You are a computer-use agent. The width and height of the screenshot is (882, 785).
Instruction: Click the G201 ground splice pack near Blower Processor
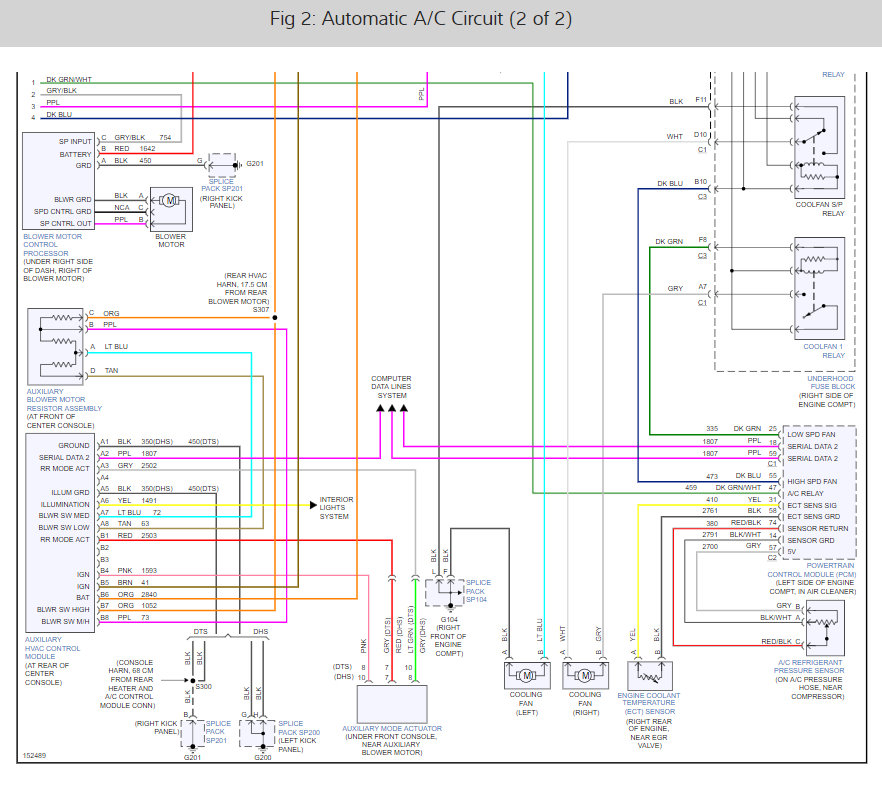(222, 165)
